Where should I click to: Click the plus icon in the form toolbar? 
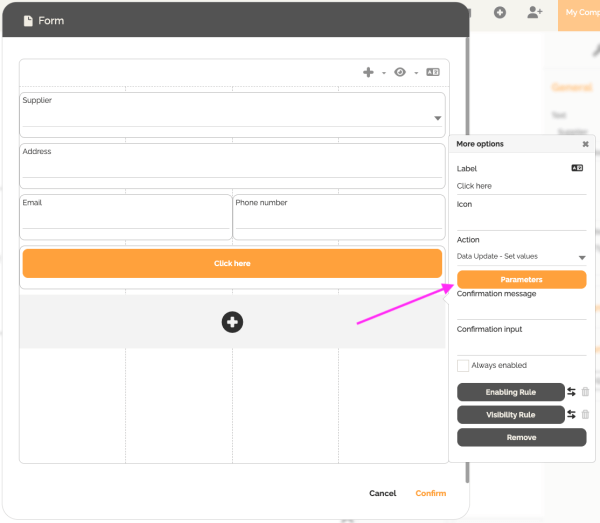(368, 72)
